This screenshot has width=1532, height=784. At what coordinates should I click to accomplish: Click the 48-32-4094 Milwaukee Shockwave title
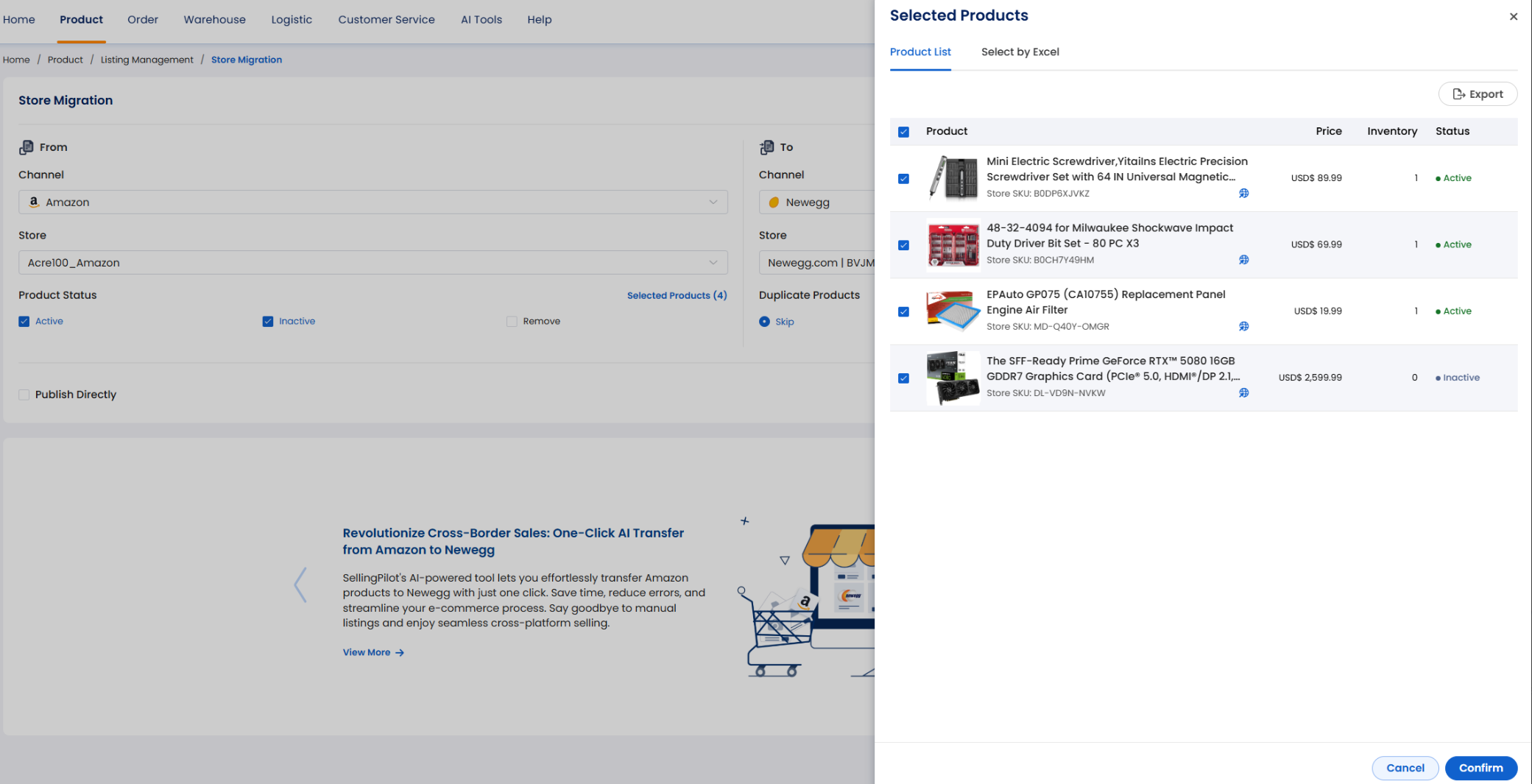[x=1109, y=236]
